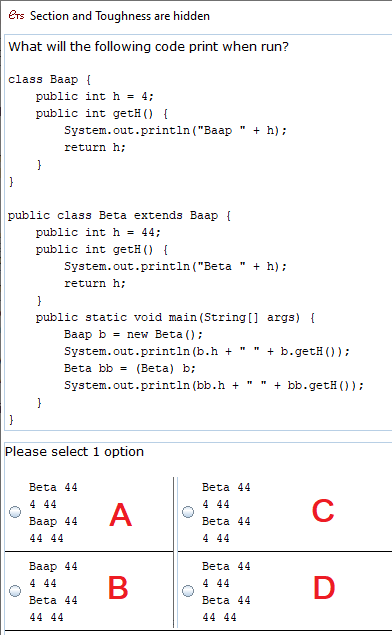Pick the radio button for option C
392x635 pixels.
pyautogui.click(x=188, y=512)
